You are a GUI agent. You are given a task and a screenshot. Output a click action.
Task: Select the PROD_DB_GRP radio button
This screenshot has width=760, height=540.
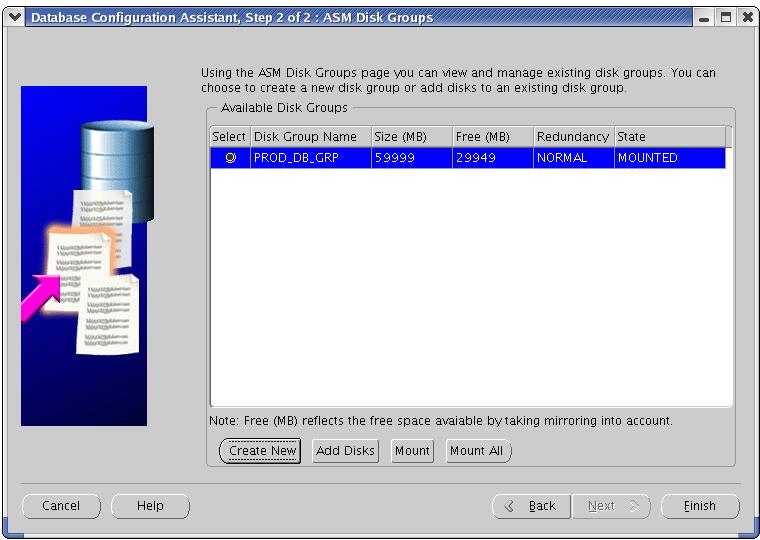tap(231, 158)
